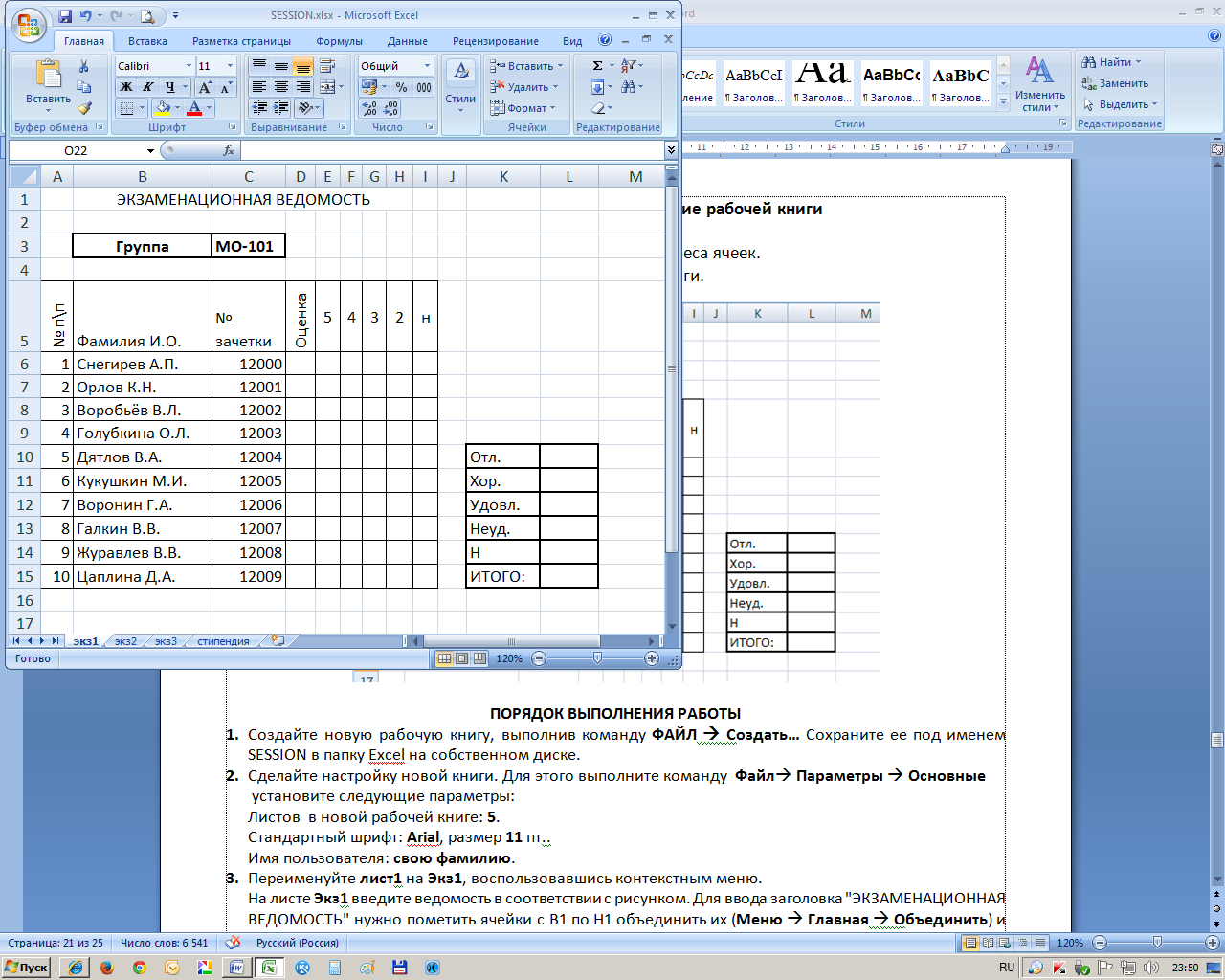Expand the Excel formula bar
Screen dimensions: 1225x980
click(x=671, y=150)
